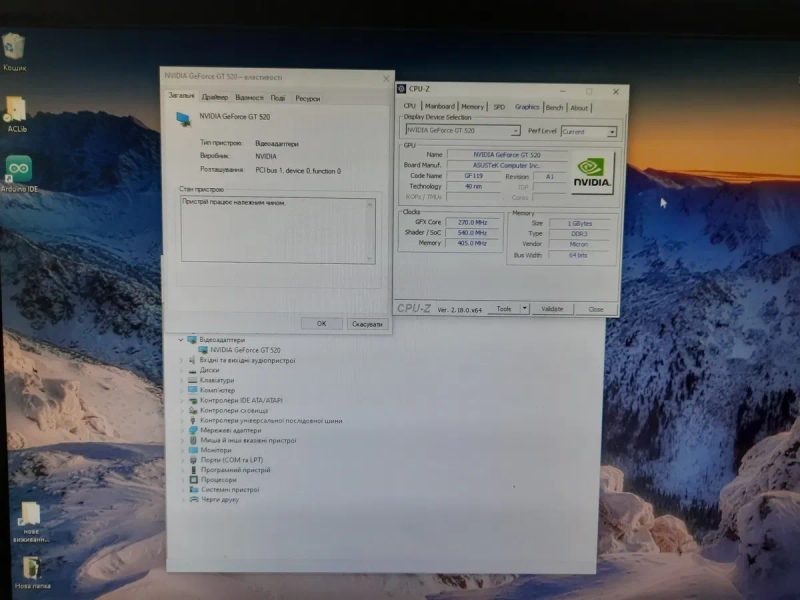Click the CPU-Z title bar app icon
This screenshot has height=600, width=800.
coord(402,89)
